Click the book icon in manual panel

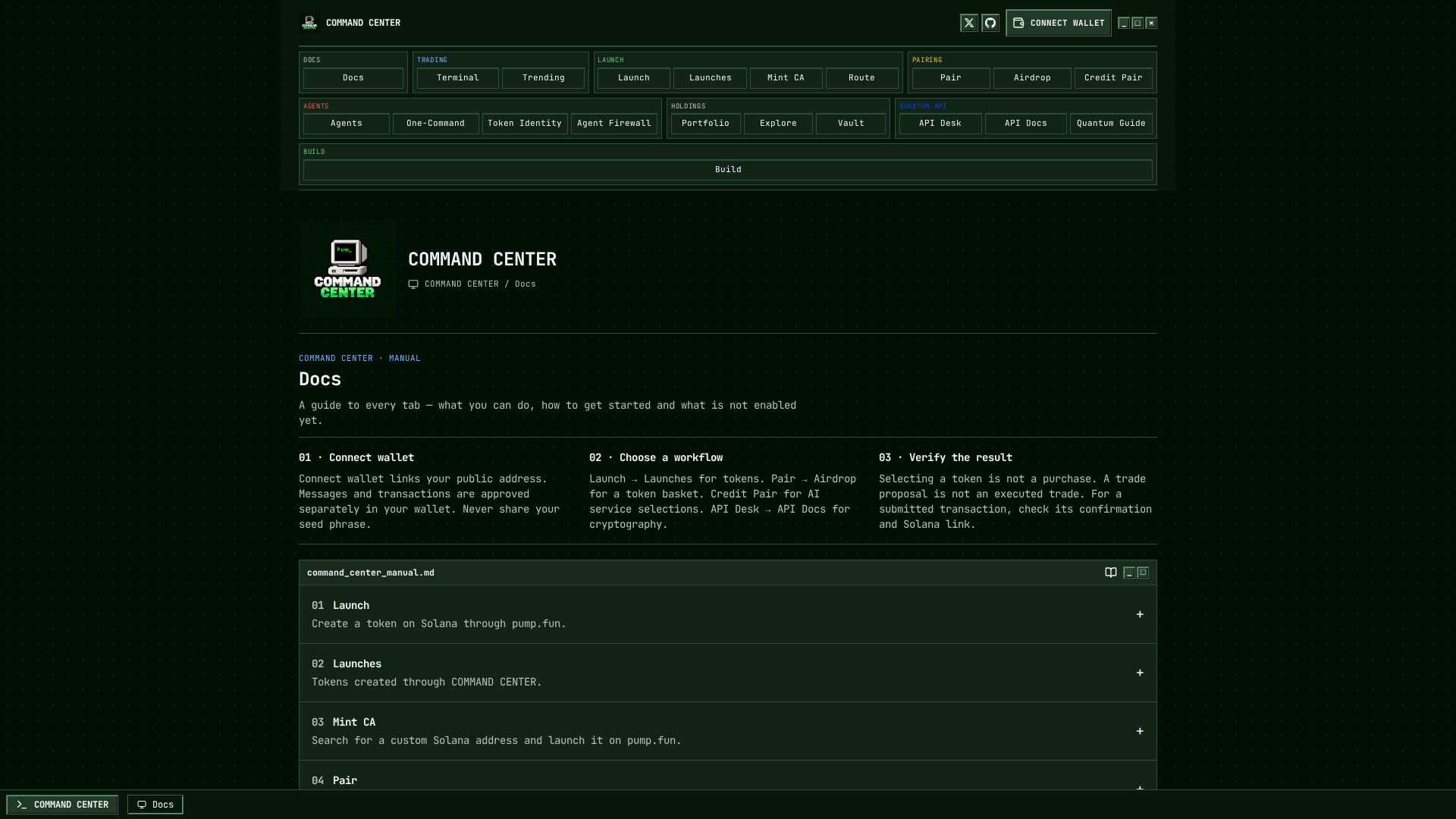click(1111, 573)
